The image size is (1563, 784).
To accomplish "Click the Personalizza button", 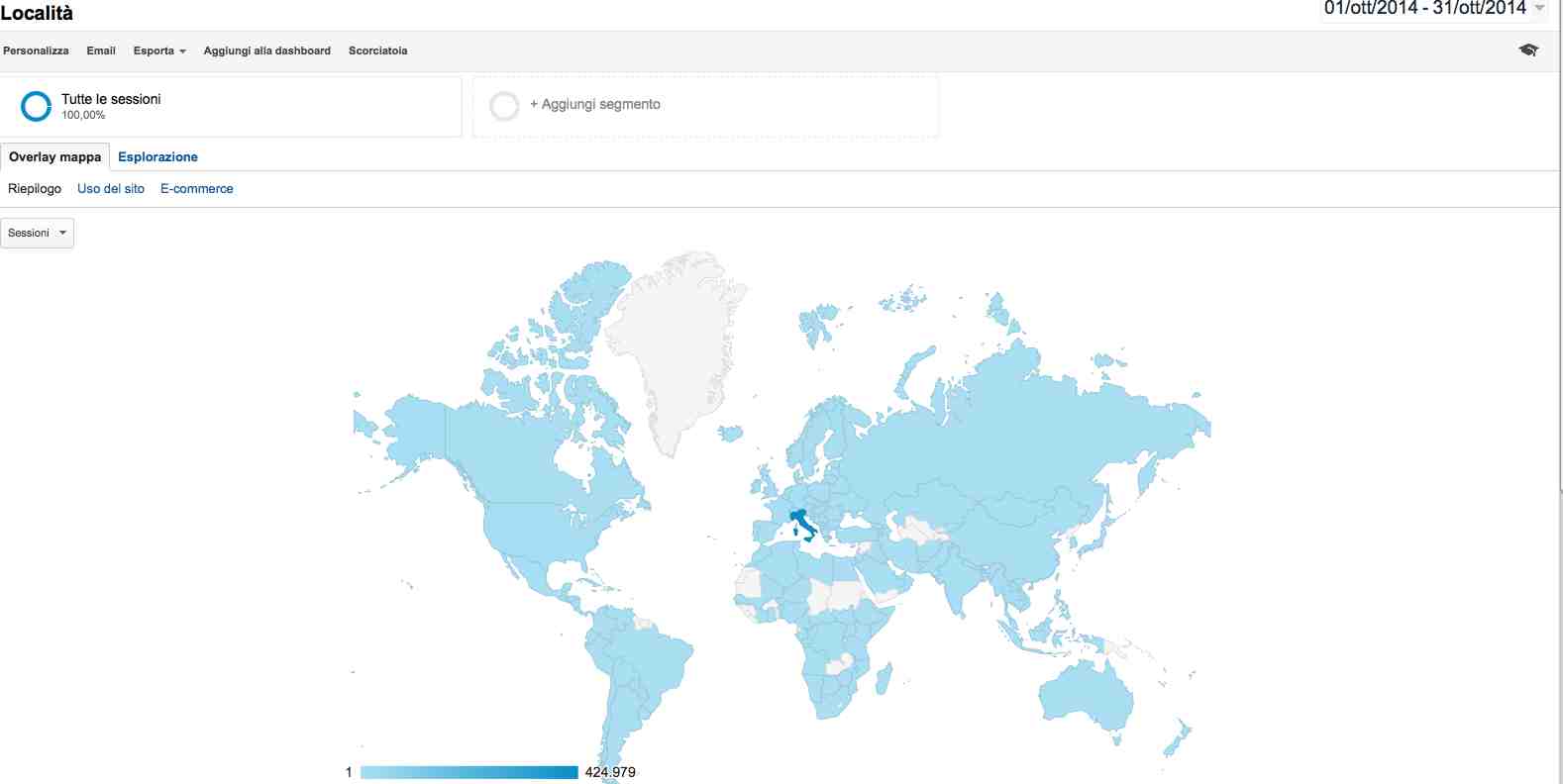I will [36, 50].
